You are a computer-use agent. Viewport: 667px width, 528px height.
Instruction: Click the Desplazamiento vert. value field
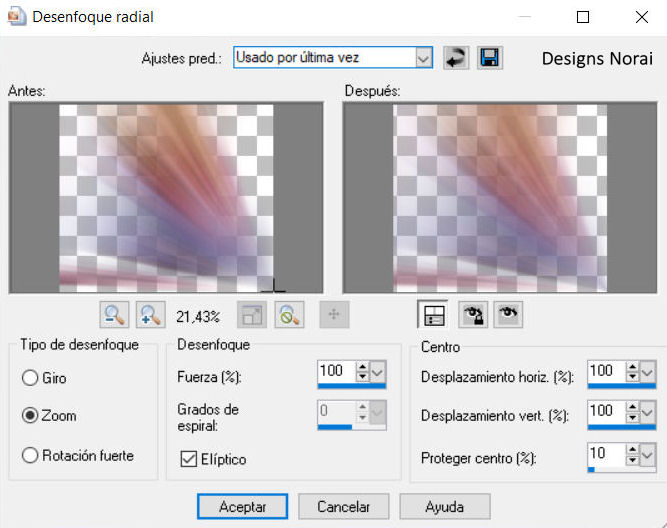(x=607, y=412)
